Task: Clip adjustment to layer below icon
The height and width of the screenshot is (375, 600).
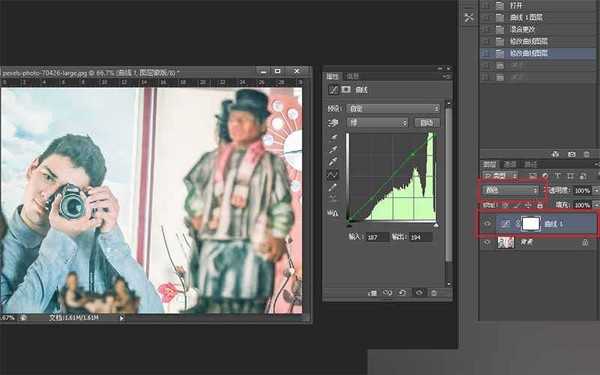Action: 372,293
